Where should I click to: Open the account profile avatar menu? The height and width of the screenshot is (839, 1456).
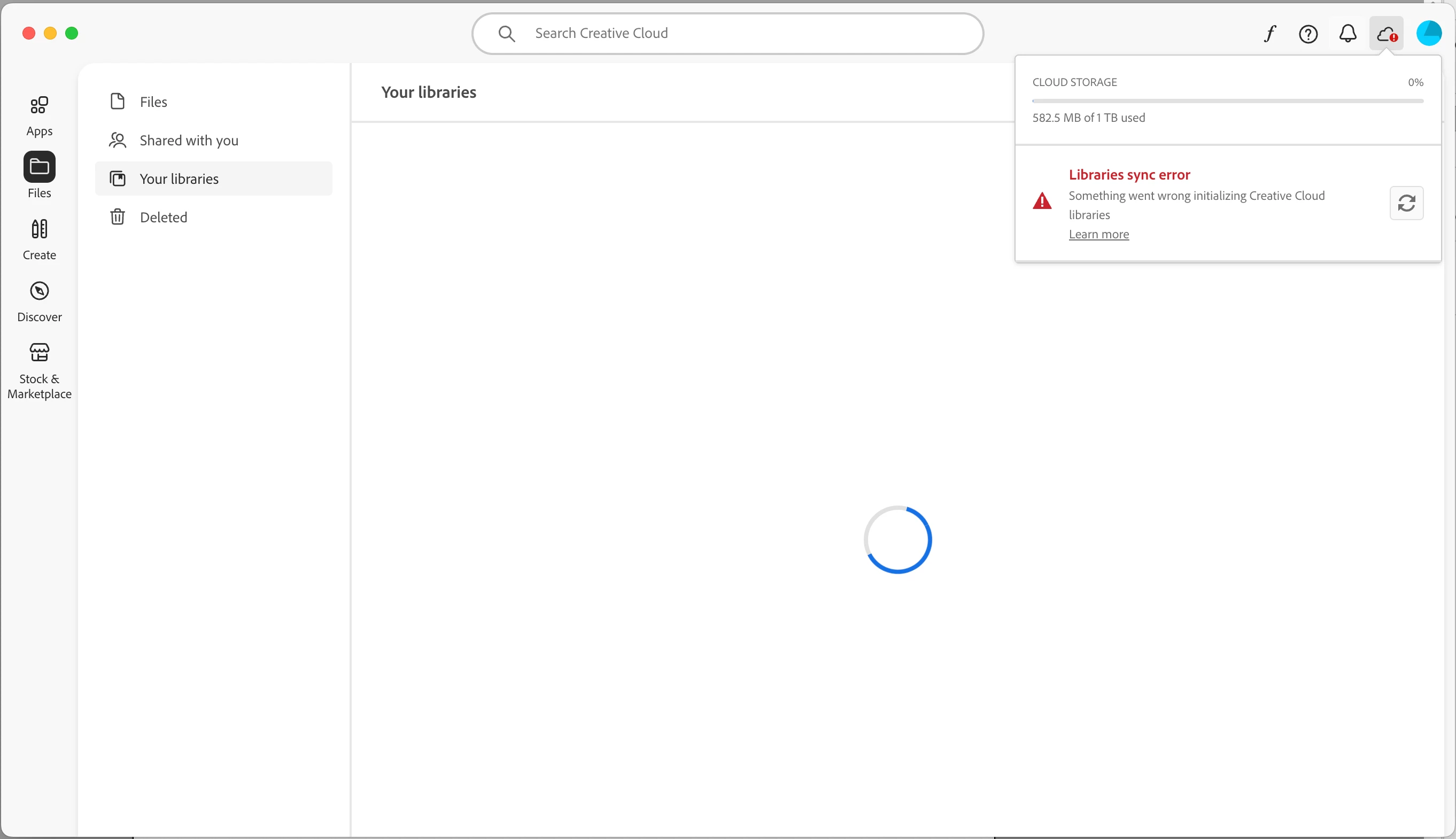coord(1428,34)
